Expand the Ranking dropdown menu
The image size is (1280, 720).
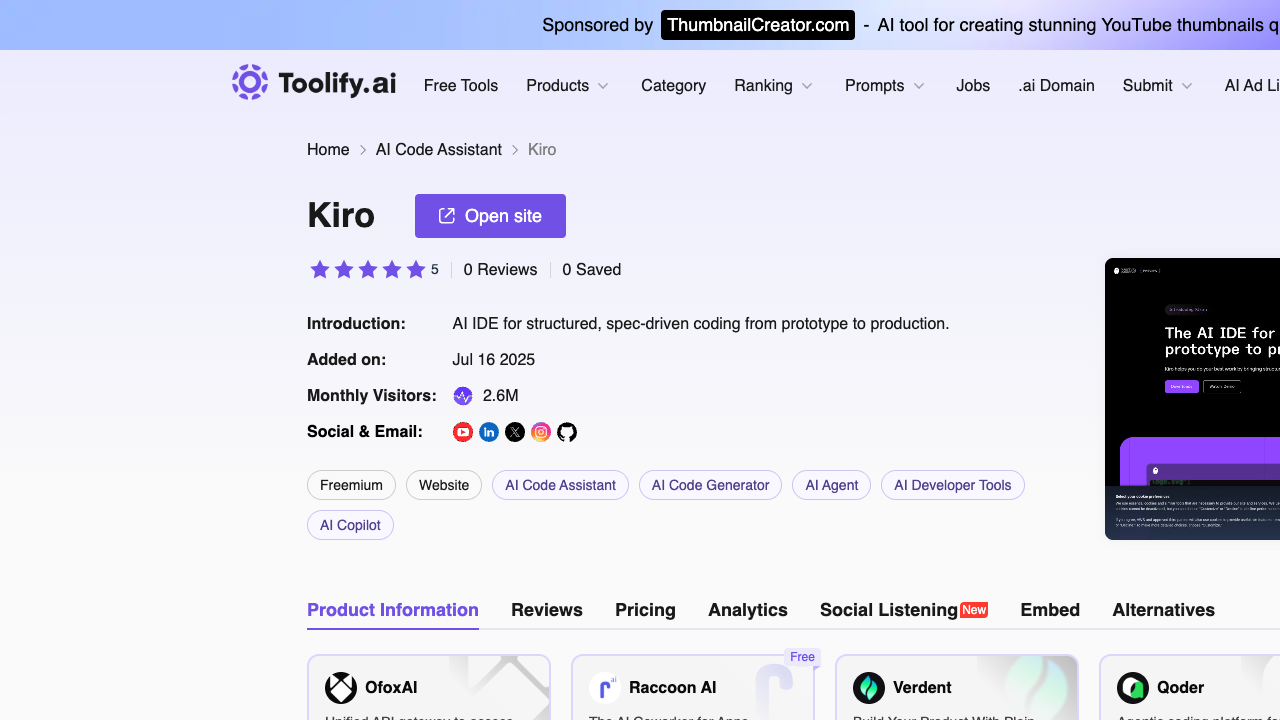coord(774,86)
